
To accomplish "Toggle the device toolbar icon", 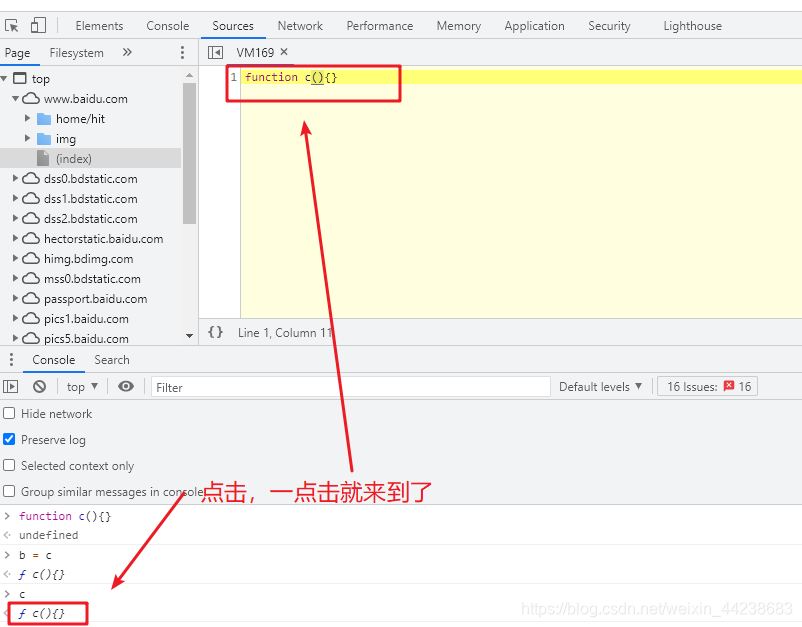I will click(x=38, y=26).
